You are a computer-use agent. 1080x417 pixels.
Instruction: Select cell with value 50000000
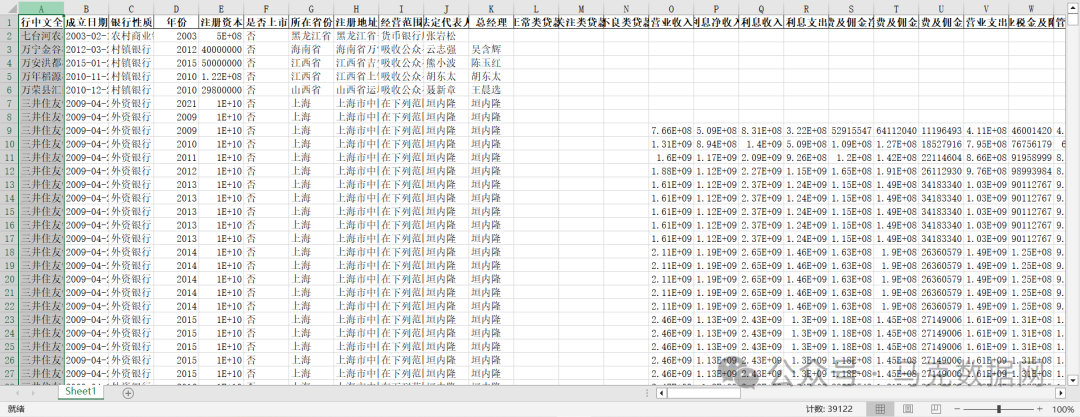[x=221, y=63]
